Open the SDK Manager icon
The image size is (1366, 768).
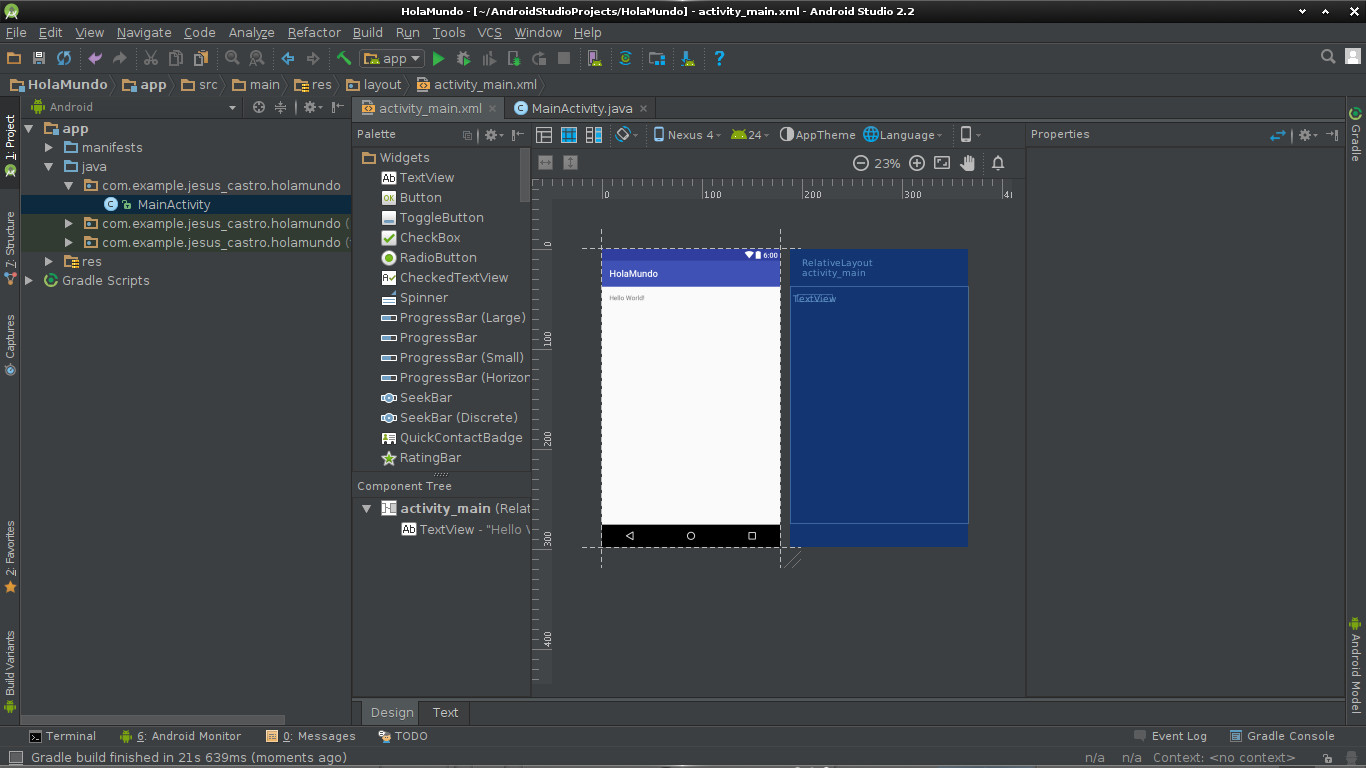(688, 59)
